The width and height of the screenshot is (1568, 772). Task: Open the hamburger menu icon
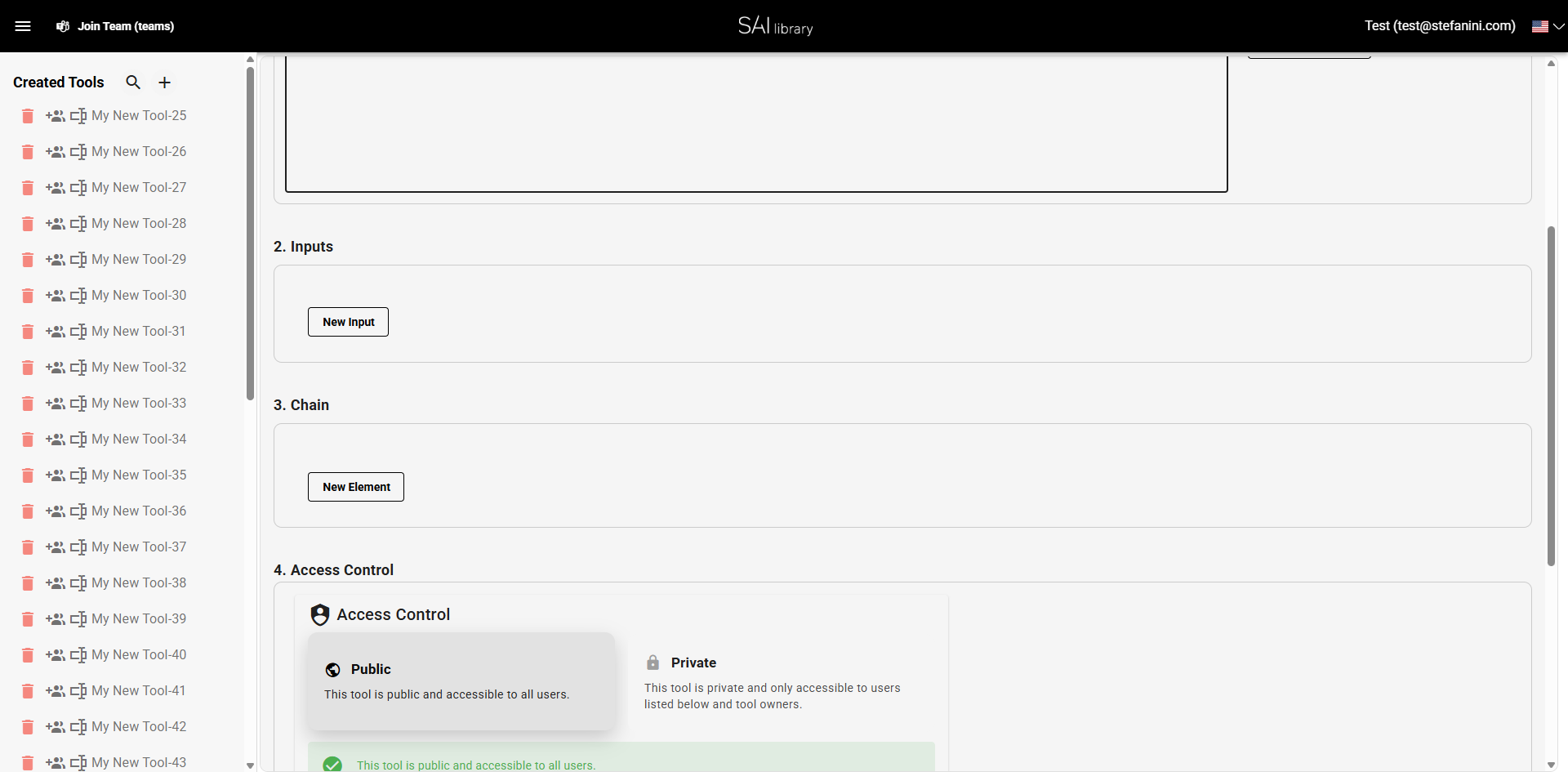pyautogui.click(x=24, y=25)
